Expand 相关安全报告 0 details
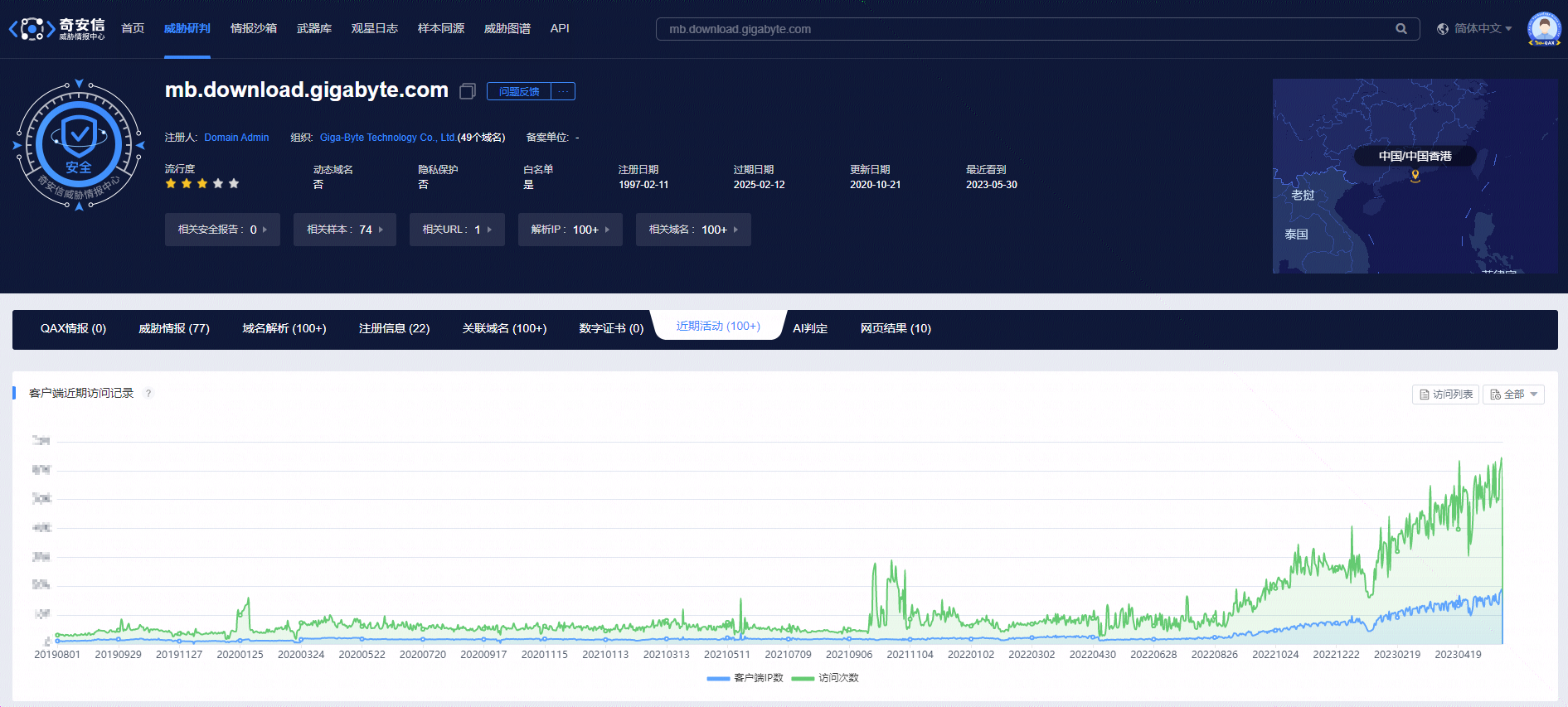The width and height of the screenshot is (1568, 707). [222, 230]
